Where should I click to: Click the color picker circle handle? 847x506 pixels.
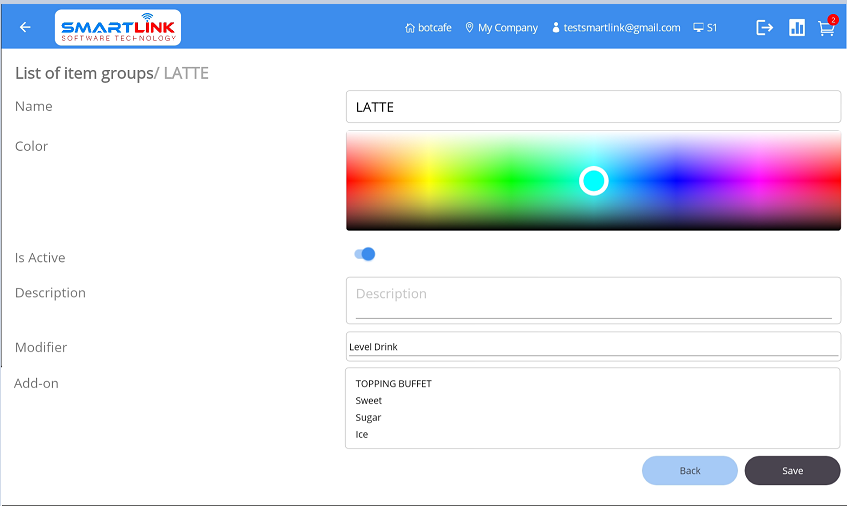594,180
